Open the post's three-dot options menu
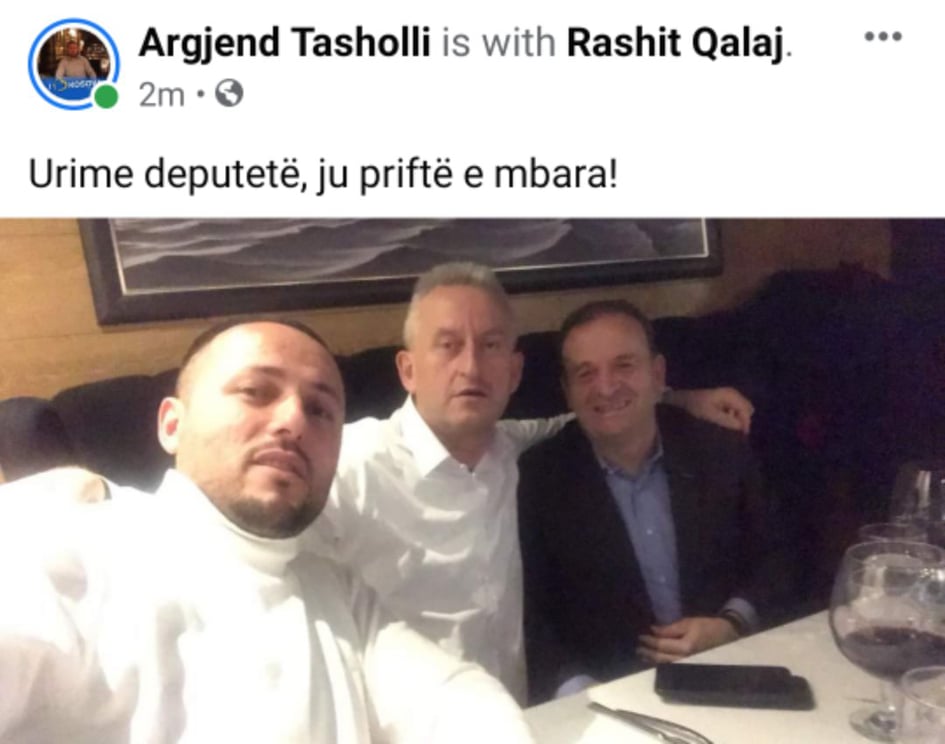945x744 pixels. point(883,37)
